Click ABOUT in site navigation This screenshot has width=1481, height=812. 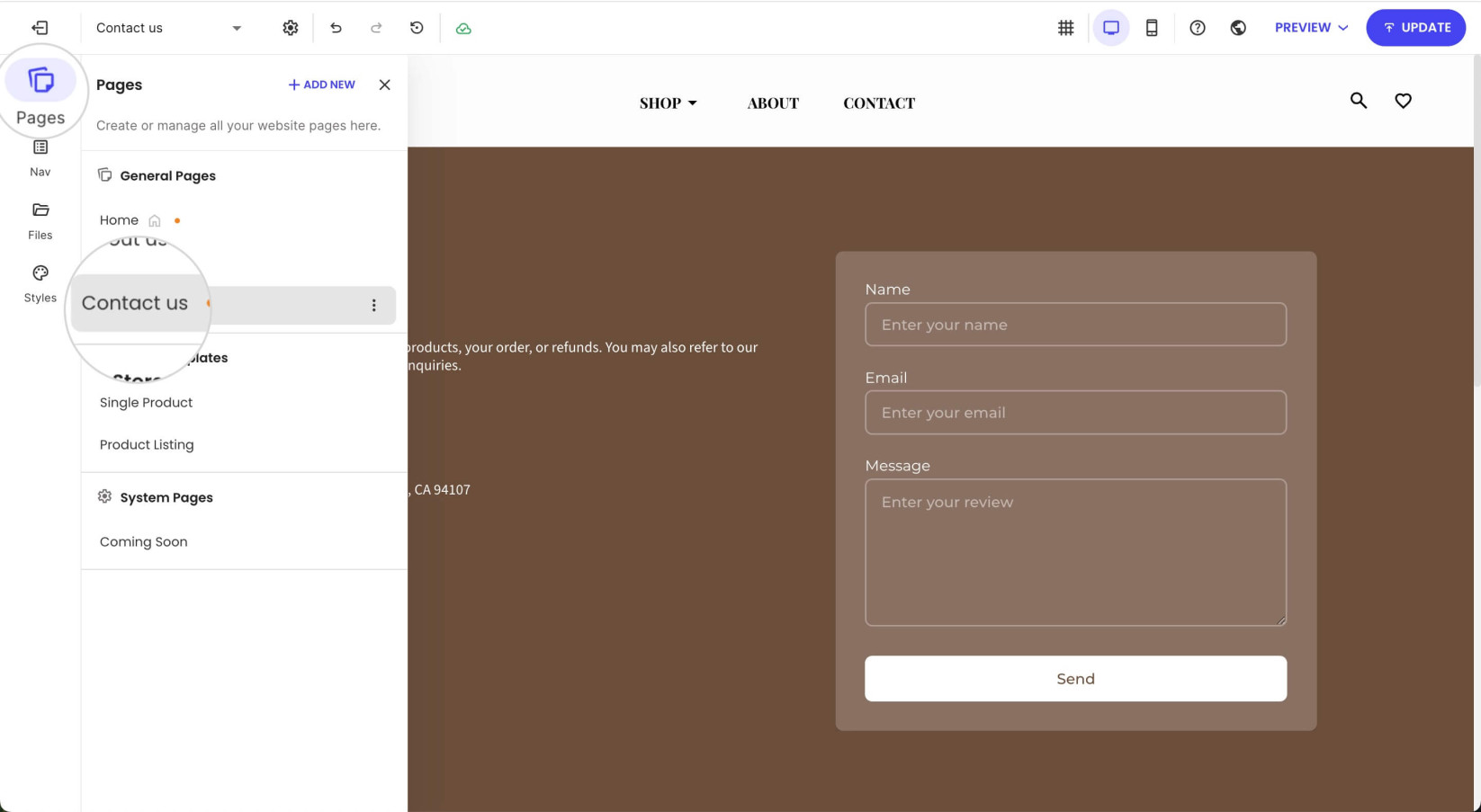click(x=773, y=103)
